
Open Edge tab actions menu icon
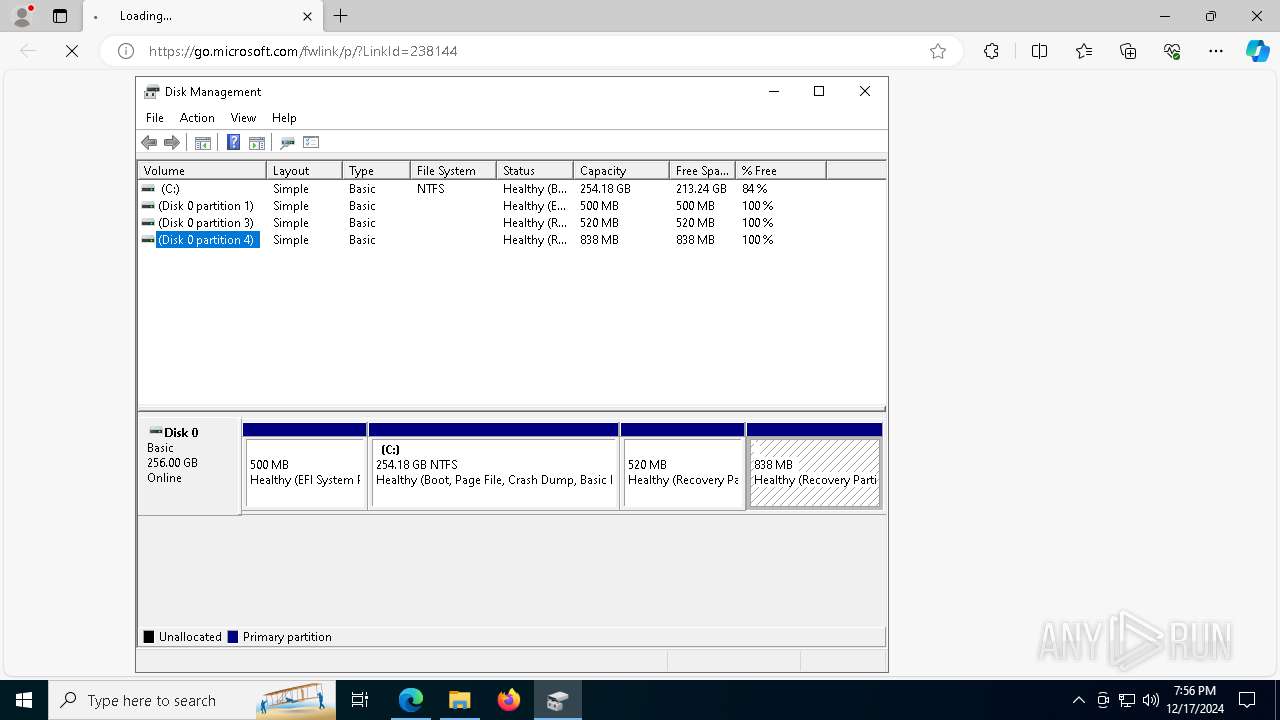click(x=60, y=16)
